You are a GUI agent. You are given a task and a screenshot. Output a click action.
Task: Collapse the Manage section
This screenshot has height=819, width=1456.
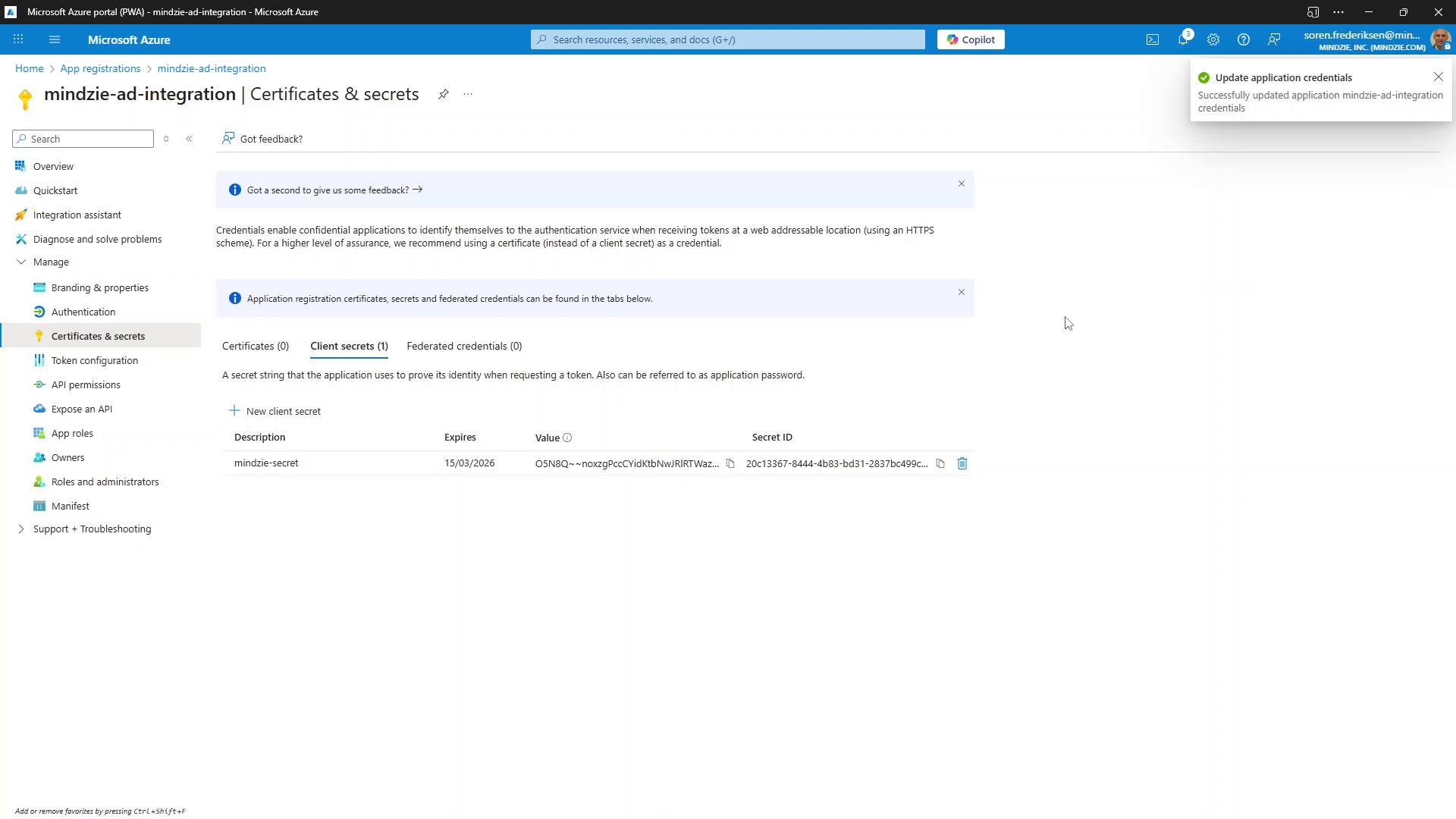[21, 262]
